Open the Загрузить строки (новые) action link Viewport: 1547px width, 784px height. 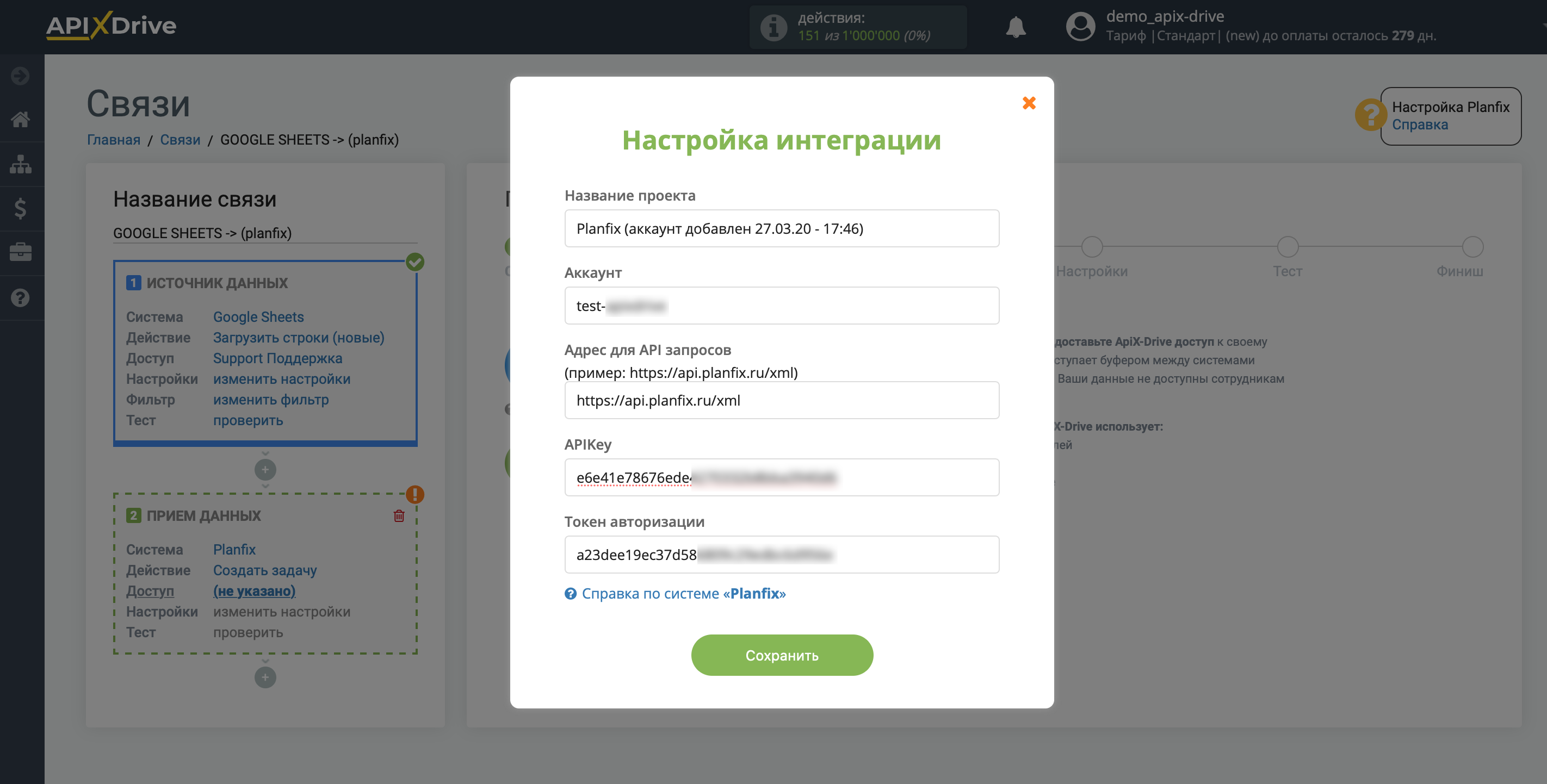[x=299, y=338]
